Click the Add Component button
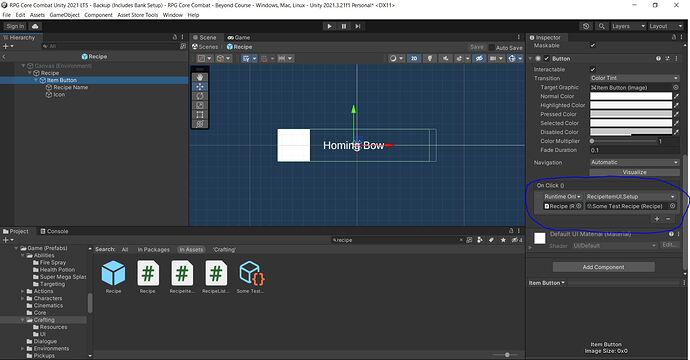This screenshot has height=360, width=690. pyautogui.click(x=603, y=267)
